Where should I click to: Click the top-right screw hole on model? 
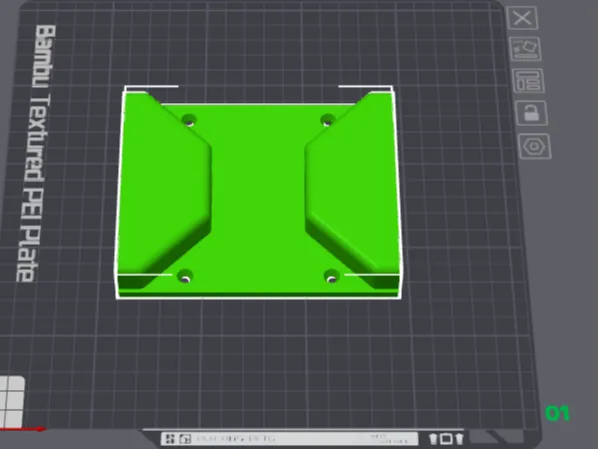(327, 120)
